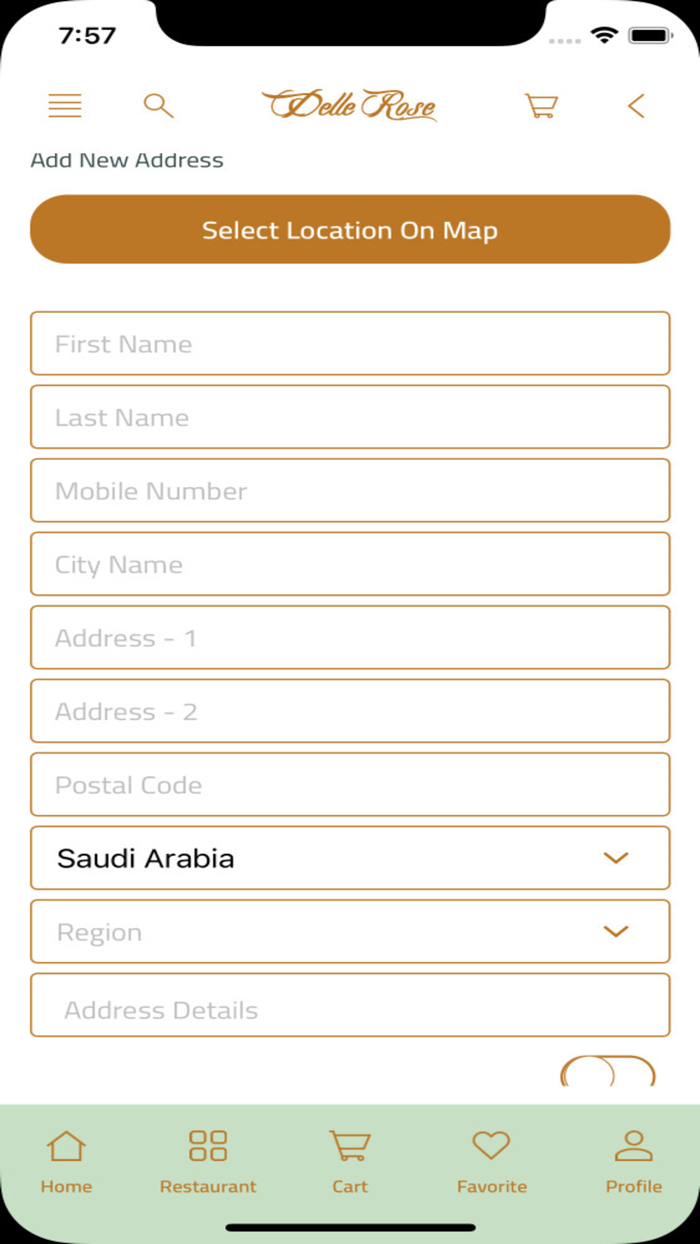
Task: Tap the Delle Rose logo
Action: click(349, 105)
